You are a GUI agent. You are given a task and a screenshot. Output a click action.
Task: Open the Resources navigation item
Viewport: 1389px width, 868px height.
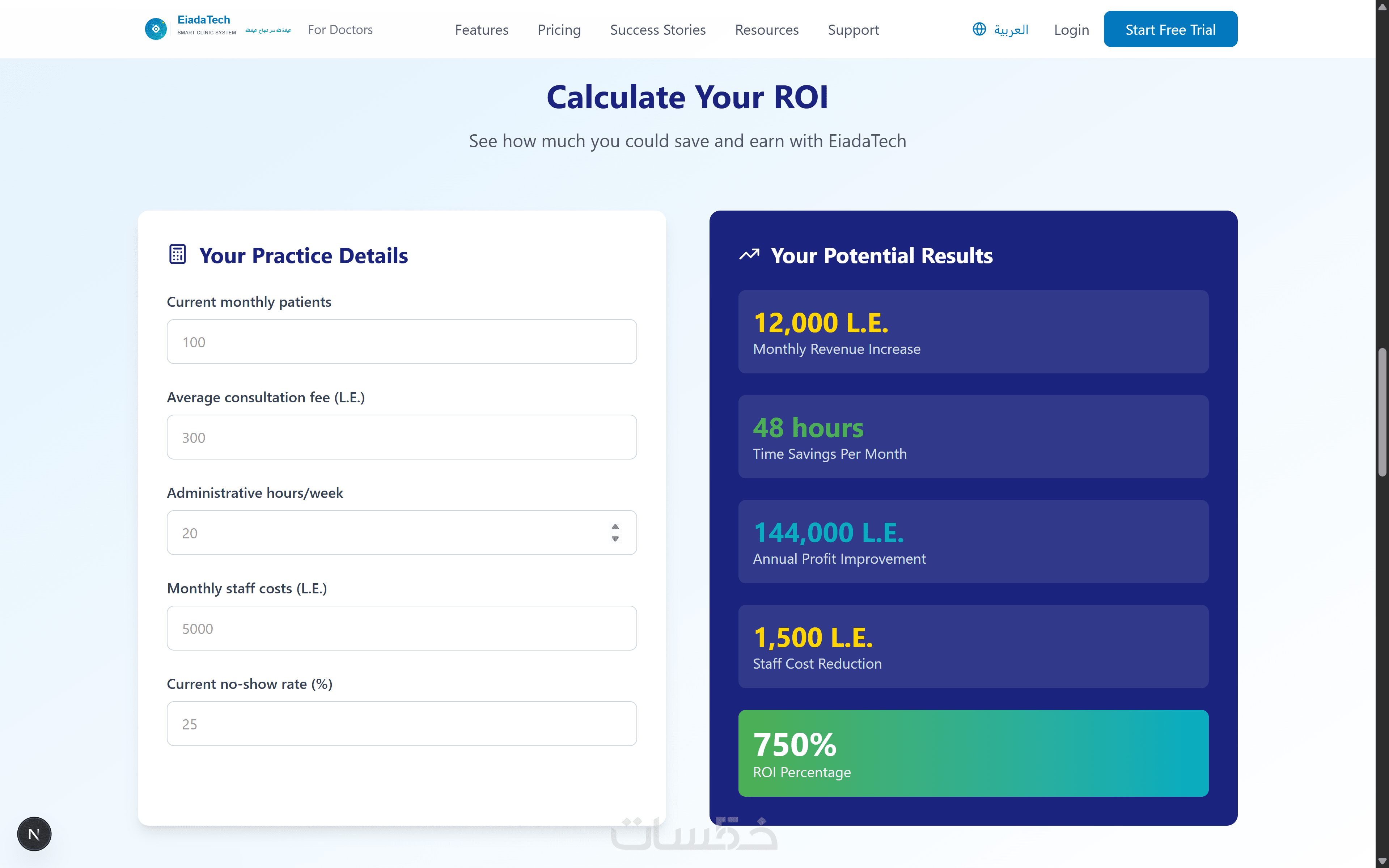click(766, 30)
